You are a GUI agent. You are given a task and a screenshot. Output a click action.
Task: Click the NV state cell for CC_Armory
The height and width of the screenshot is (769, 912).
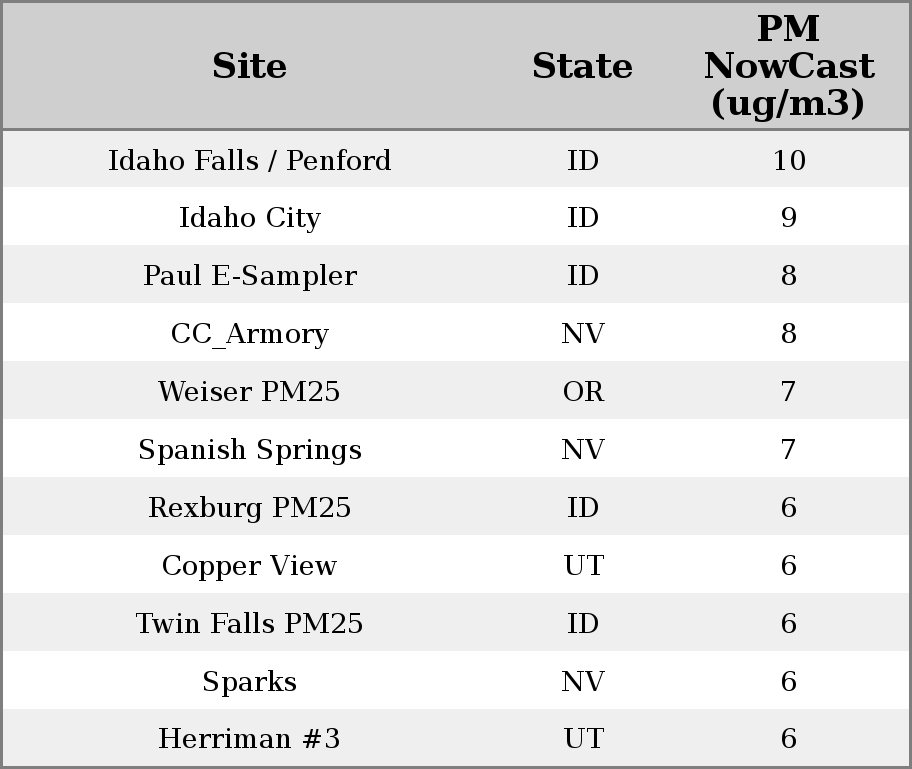click(x=583, y=335)
